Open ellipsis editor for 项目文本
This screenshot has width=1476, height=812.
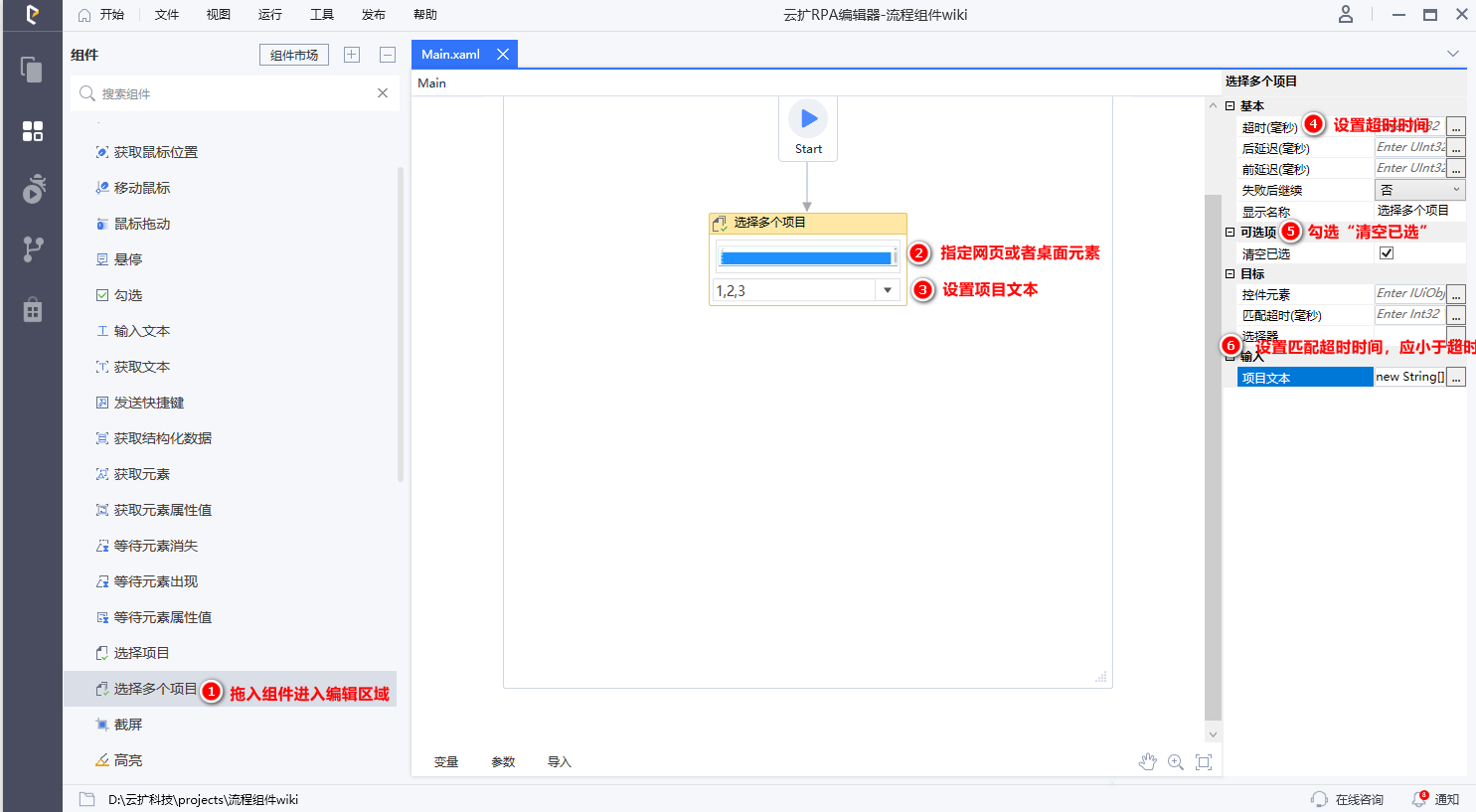(1455, 377)
